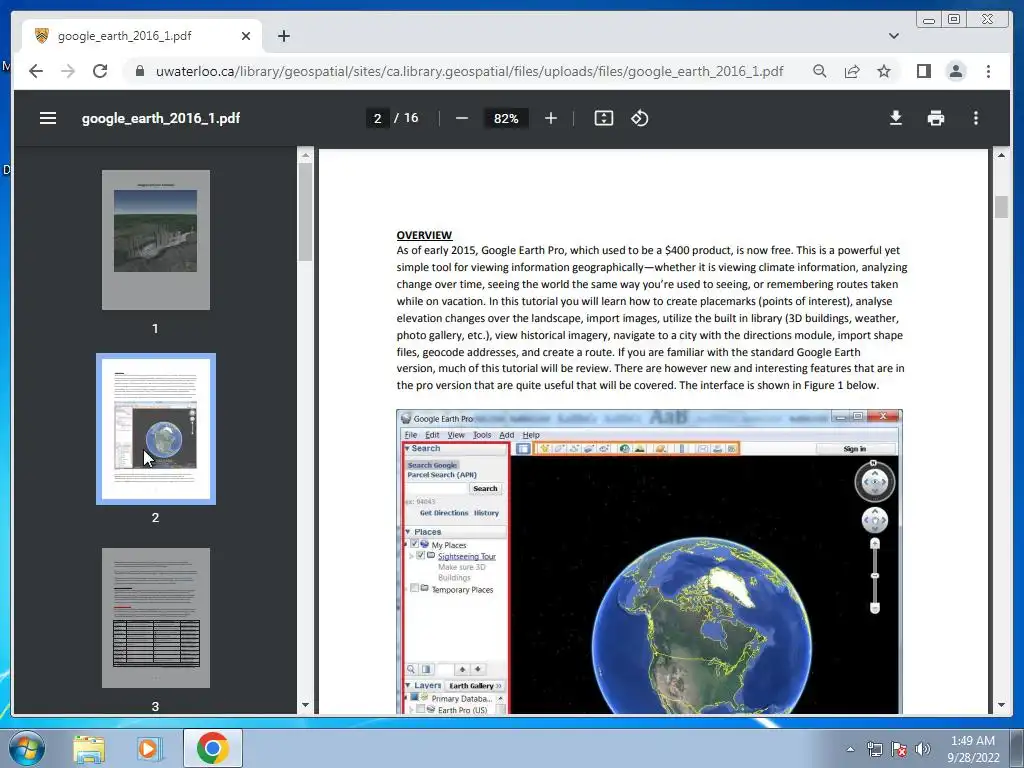This screenshot has width=1024, height=768.
Task: Go back to previous page in Chrome
Action: point(36,71)
